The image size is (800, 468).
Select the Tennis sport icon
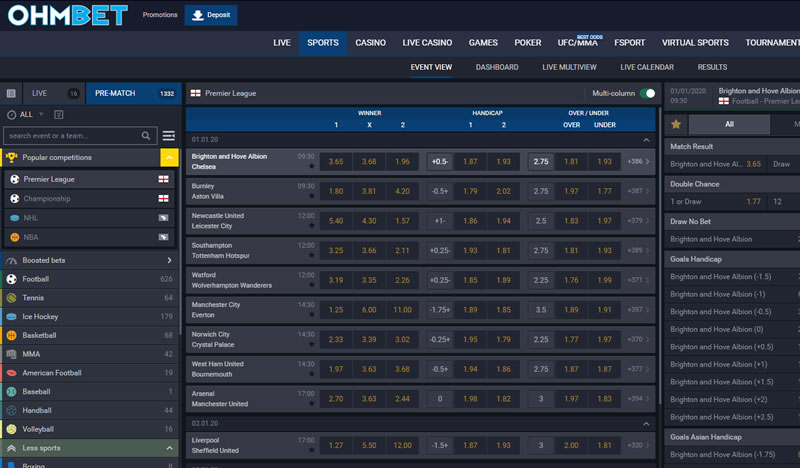[11, 298]
